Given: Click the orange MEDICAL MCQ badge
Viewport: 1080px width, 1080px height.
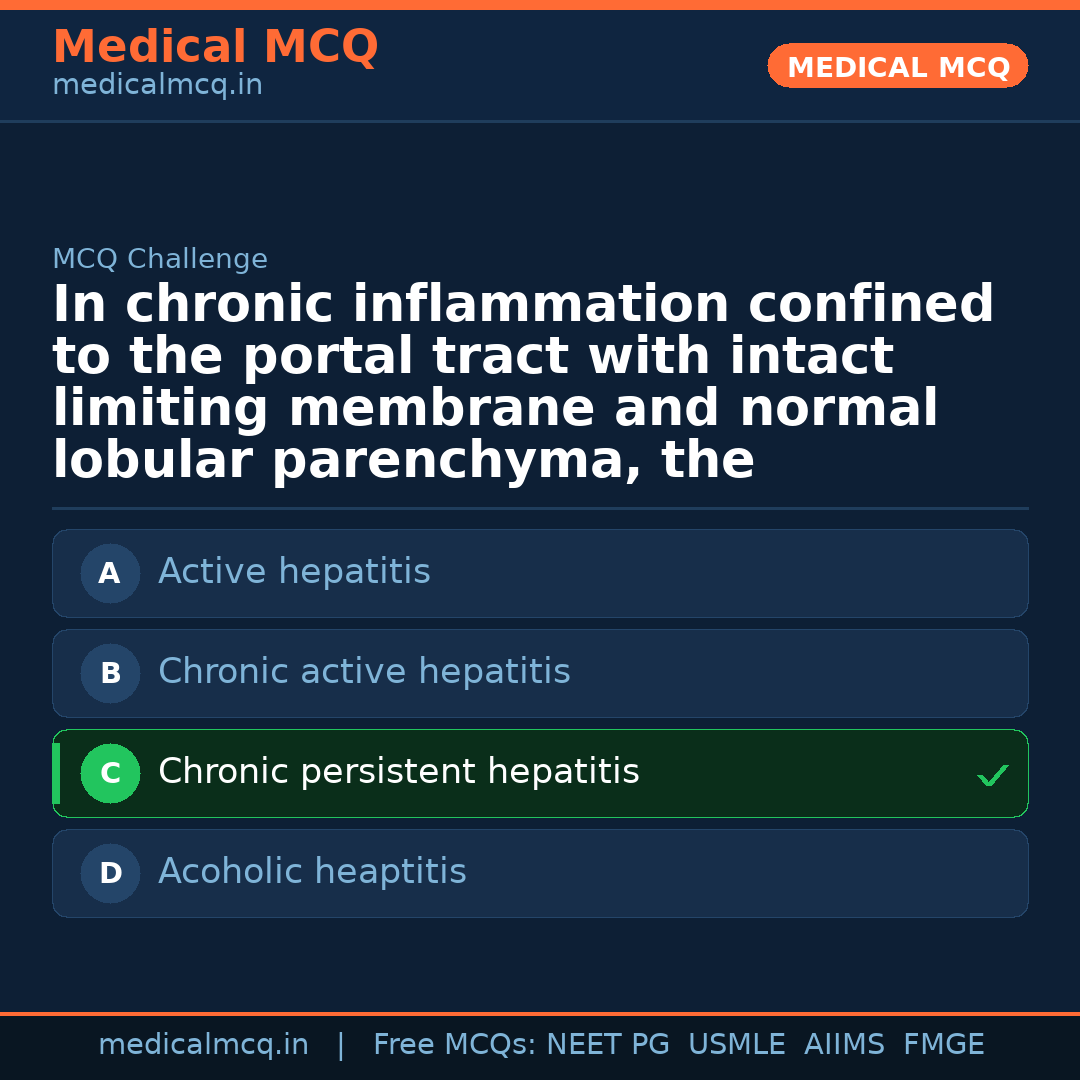Looking at the screenshot, I should click(897, 66).
